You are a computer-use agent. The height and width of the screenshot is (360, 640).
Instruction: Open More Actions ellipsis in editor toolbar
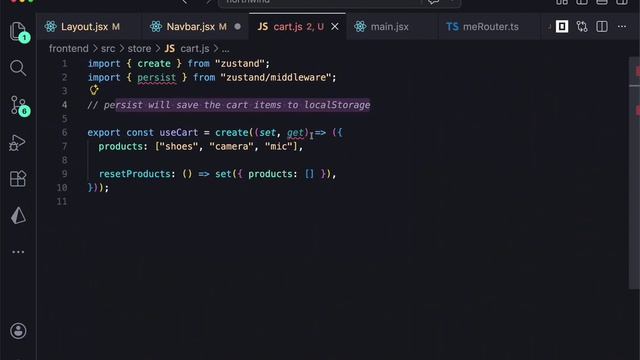pyautogui.click(x=622, y=27)
